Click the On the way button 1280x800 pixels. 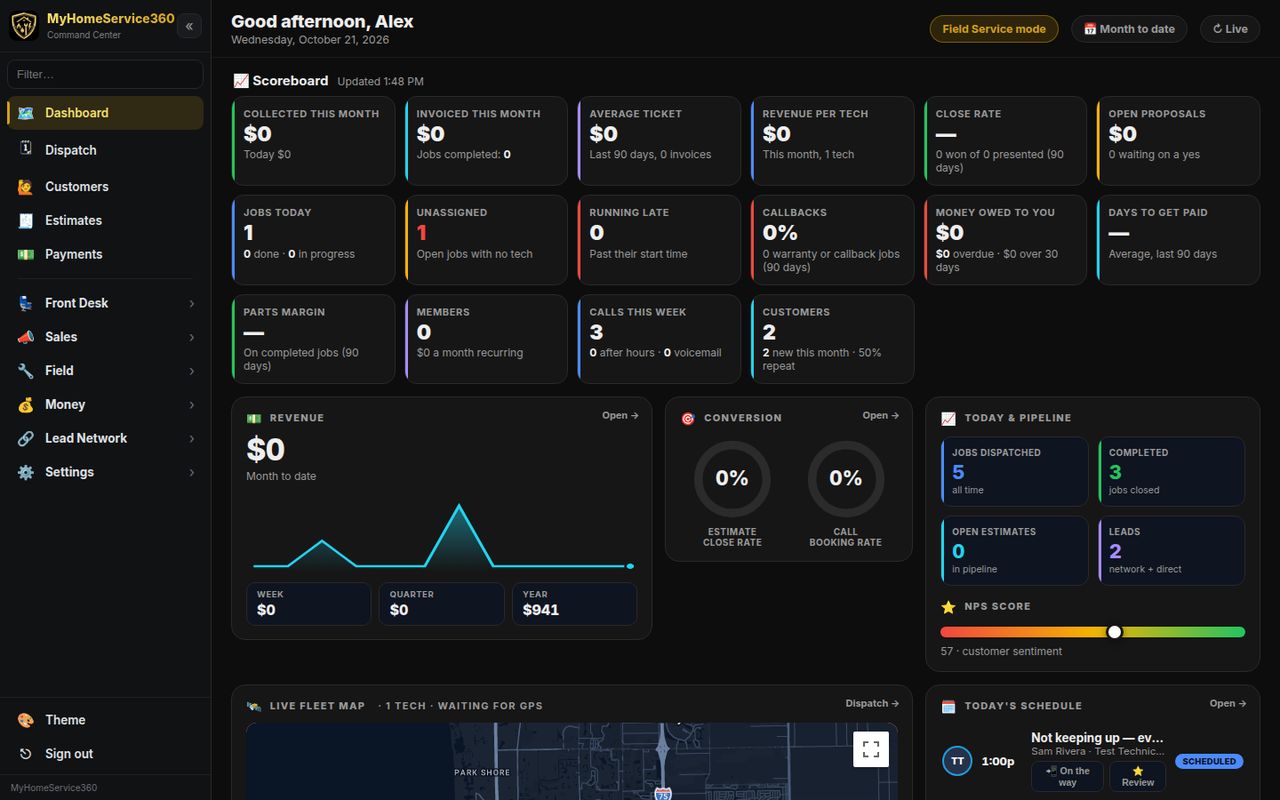coord(1067,777)
